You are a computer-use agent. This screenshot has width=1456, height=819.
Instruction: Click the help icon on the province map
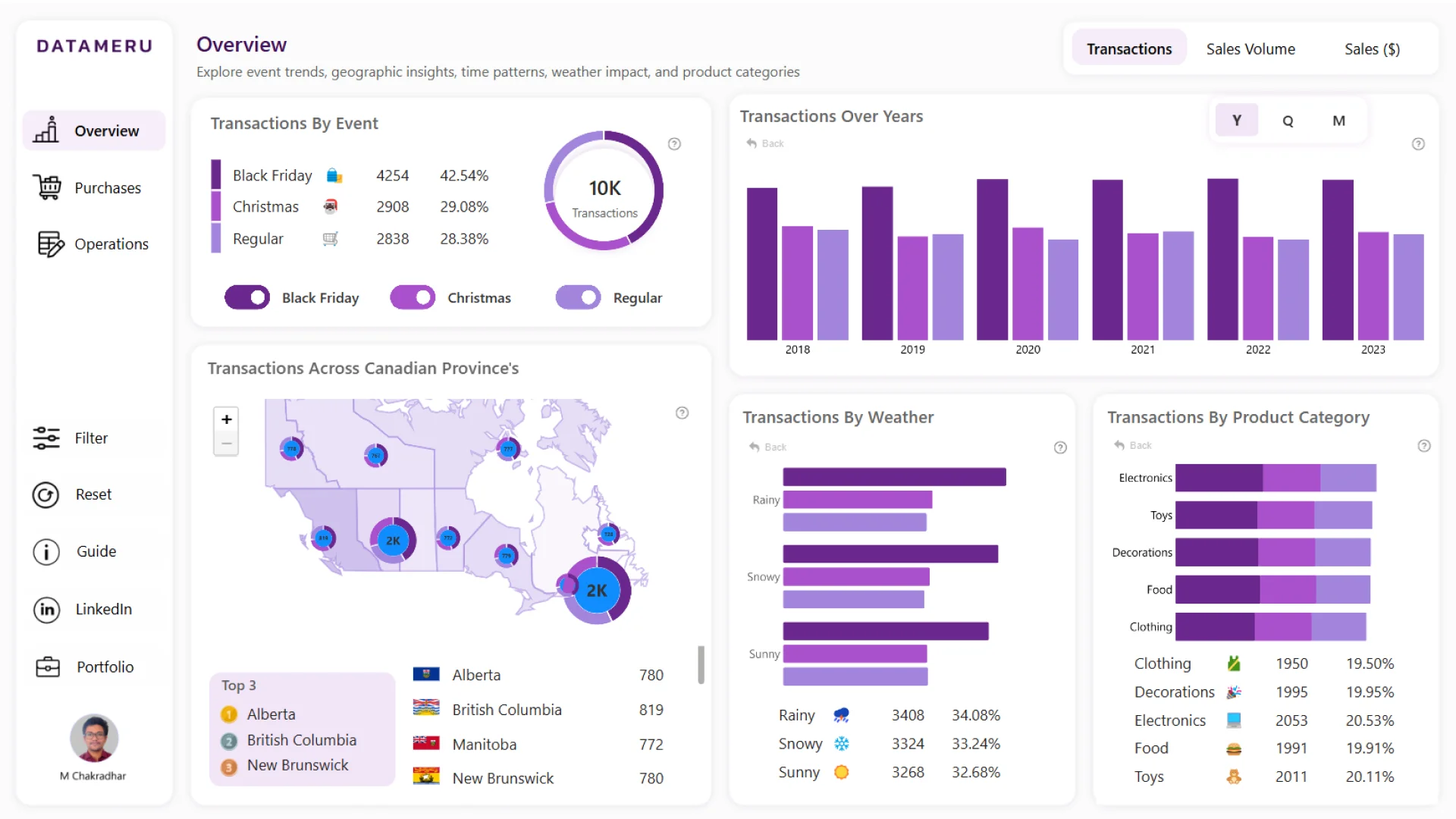tap(682, 413)
